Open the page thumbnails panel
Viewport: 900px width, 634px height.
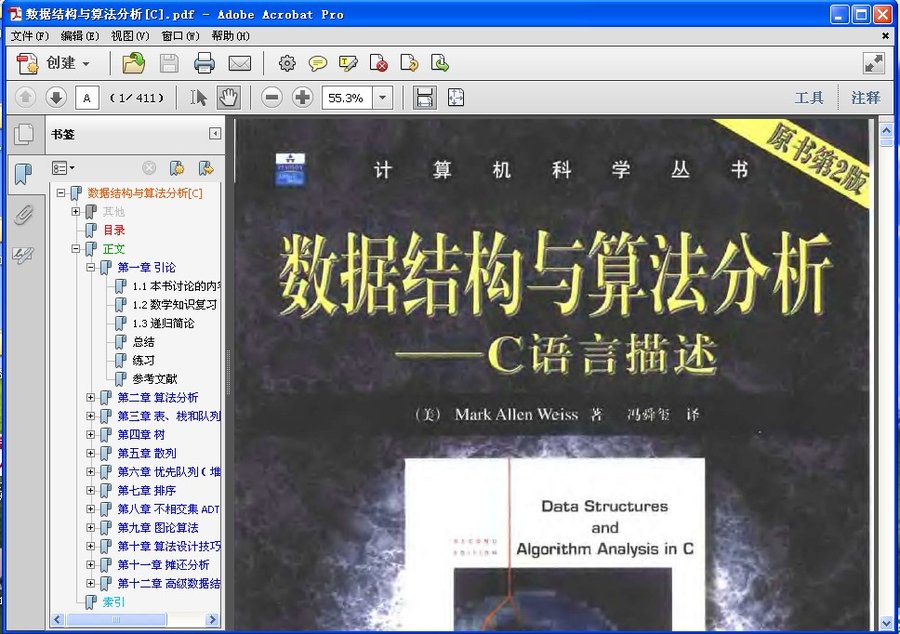pos(23,133)
